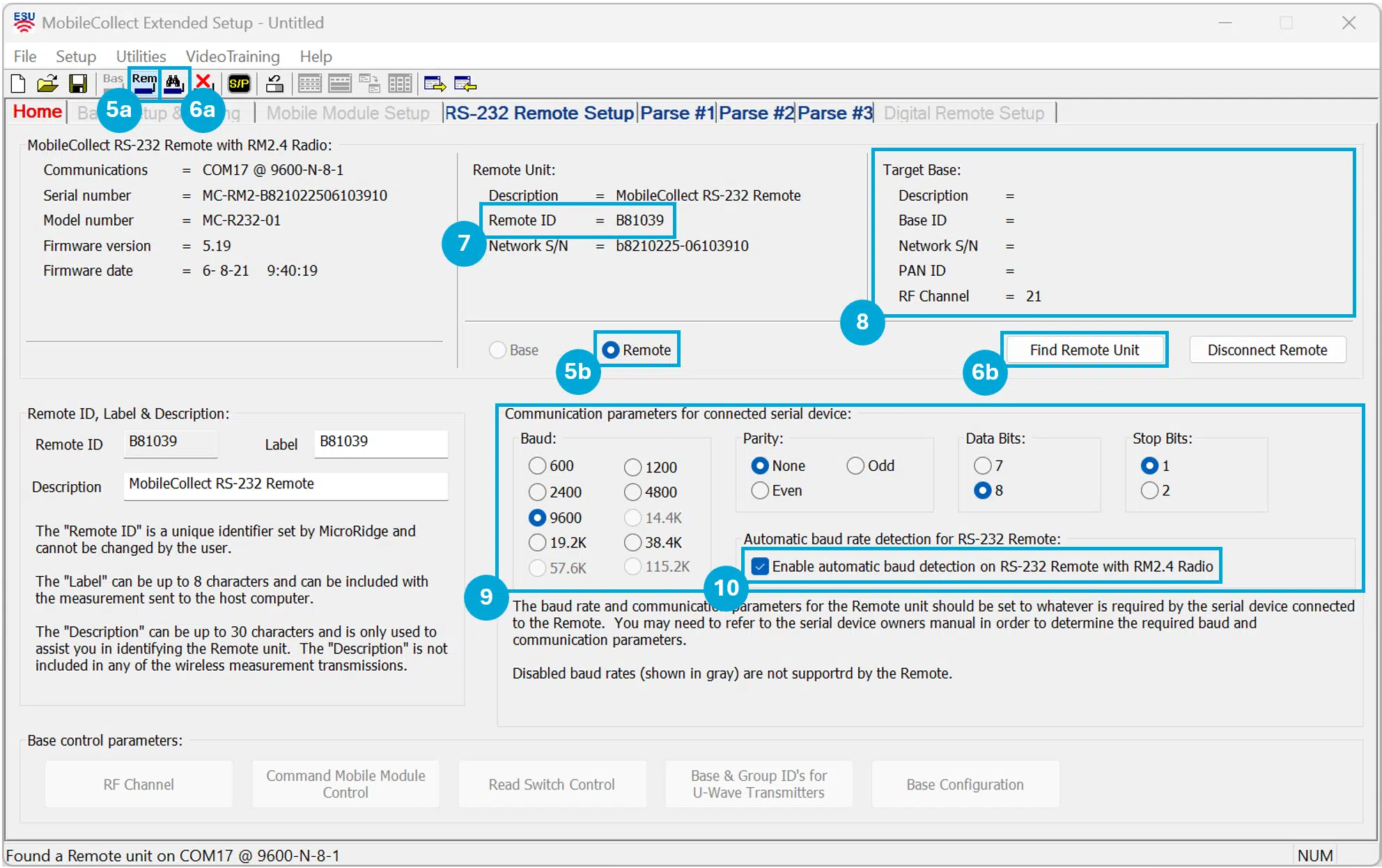This screenshot has height=868, width=1382.
Task: Select the Remote radio button
Action: pos(637,350)
